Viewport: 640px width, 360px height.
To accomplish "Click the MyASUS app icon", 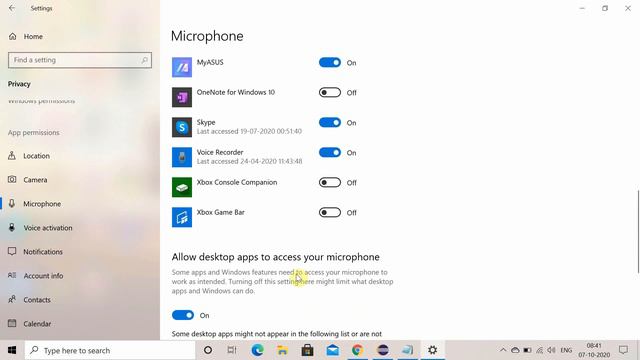I will pyautogui.click(x=182, y=67).
